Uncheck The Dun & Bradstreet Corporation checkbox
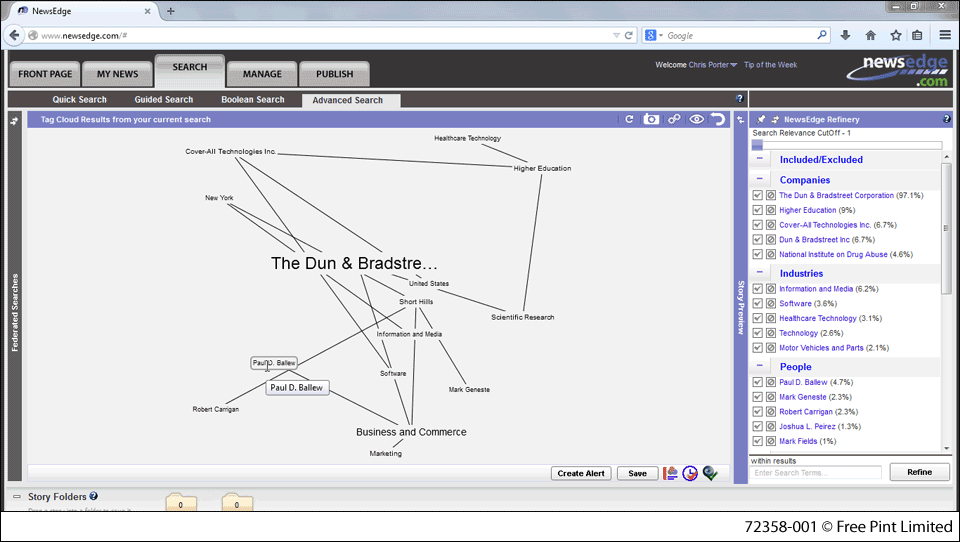This screenshot has width=960, height=542. 757,196
